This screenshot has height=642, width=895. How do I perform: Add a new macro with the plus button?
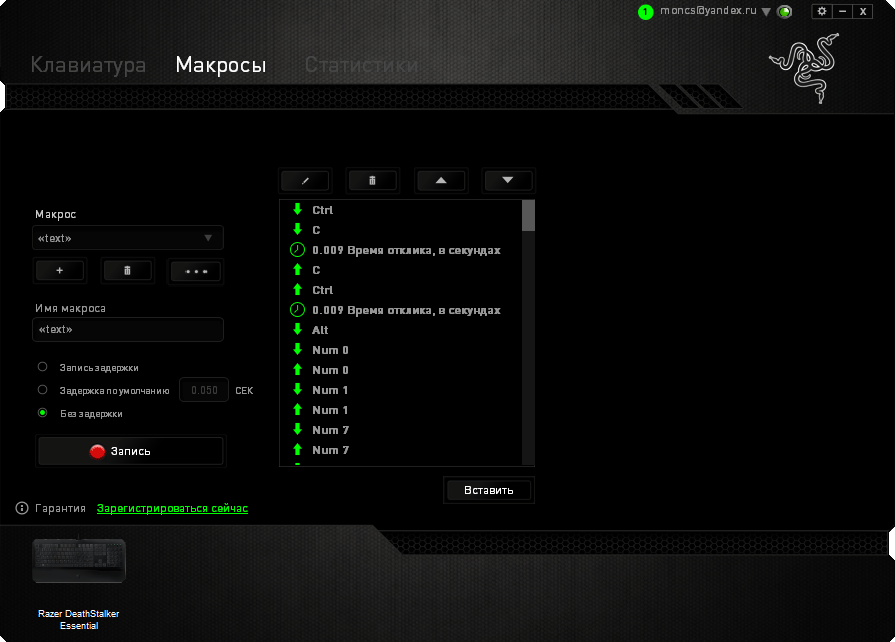[x=60, y=270]
